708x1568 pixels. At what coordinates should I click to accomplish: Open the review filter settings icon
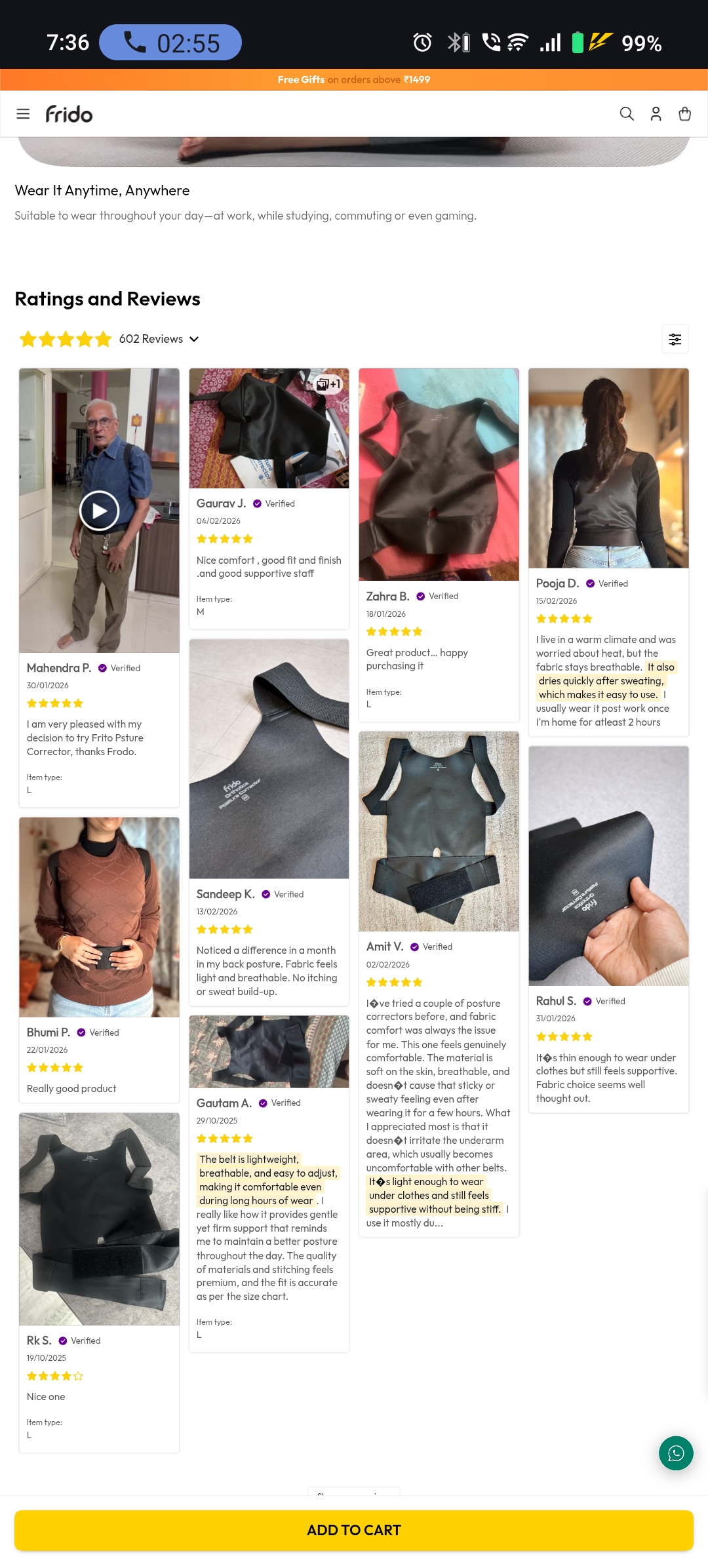(x=675, y=339)
